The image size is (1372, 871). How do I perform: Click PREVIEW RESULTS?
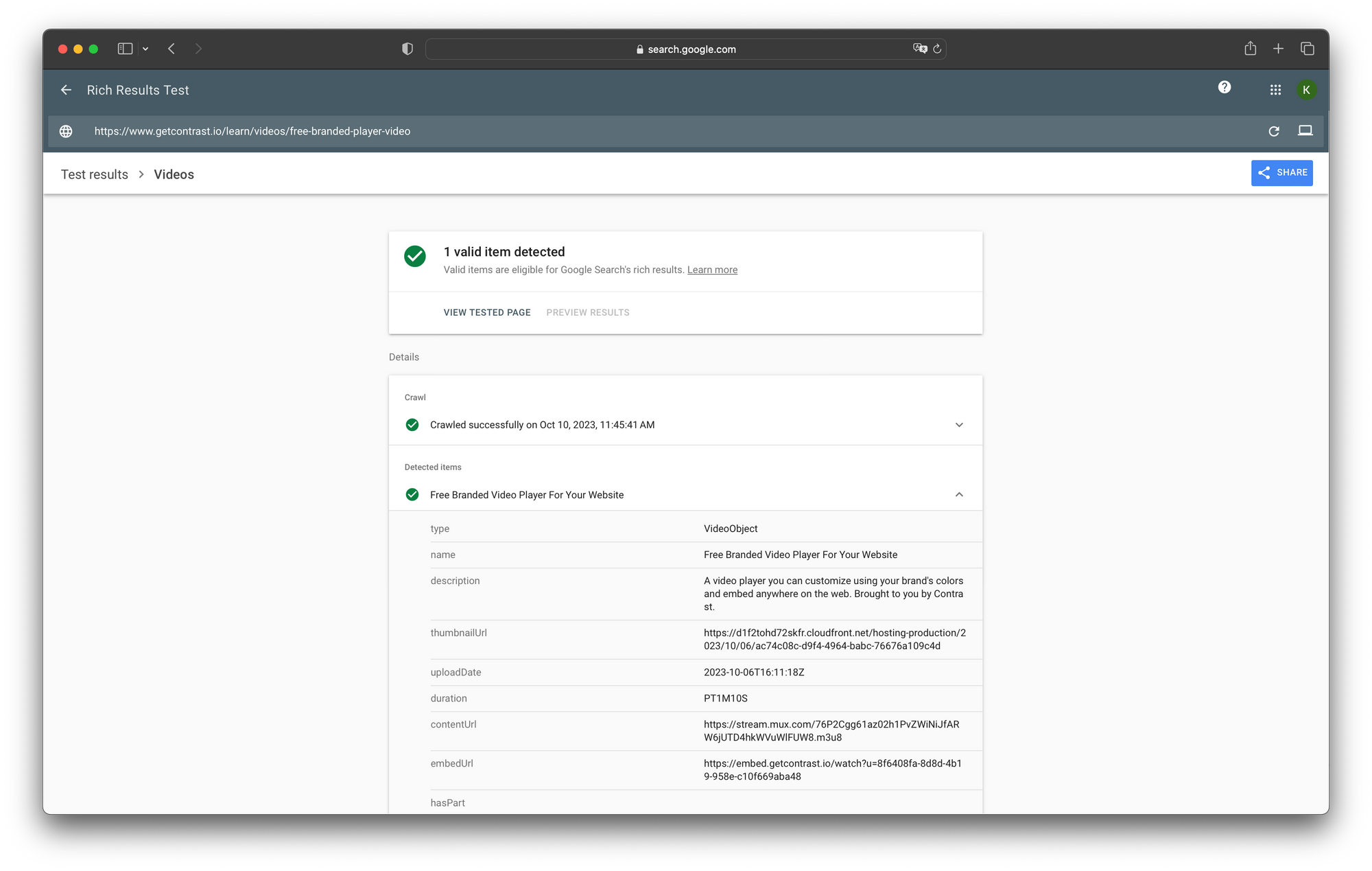pos(588,312)
